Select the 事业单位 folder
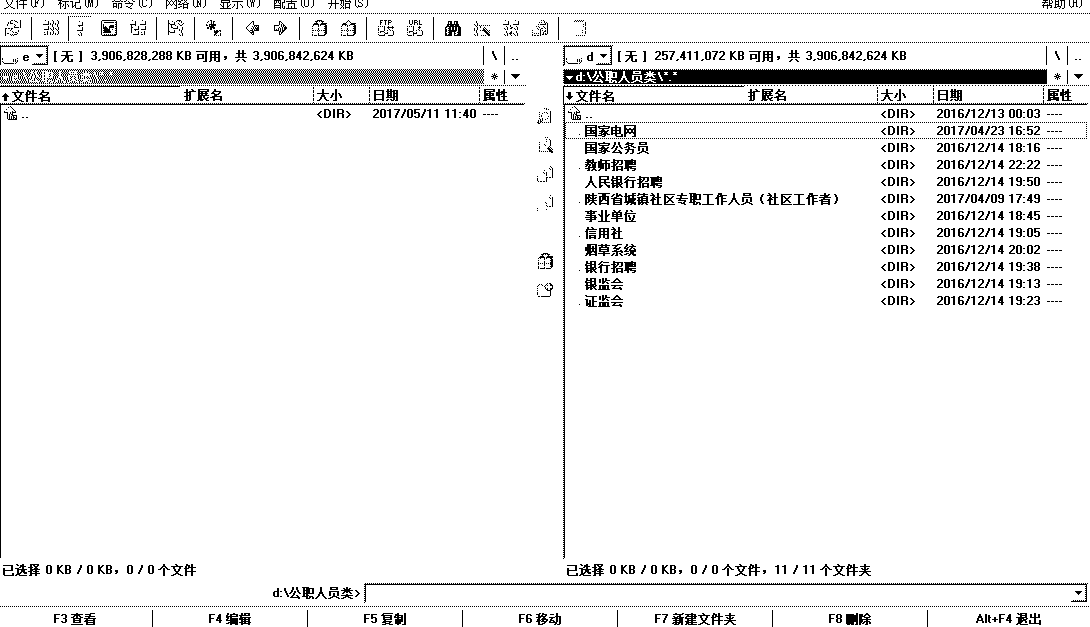The width and height of the screenshot is (1090, 627). pyautogui.click(x=827, y=216)
